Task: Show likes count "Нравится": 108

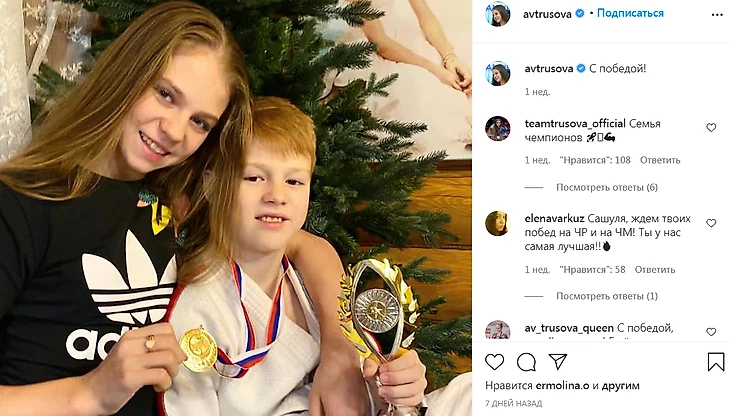Action: point(595,160)
